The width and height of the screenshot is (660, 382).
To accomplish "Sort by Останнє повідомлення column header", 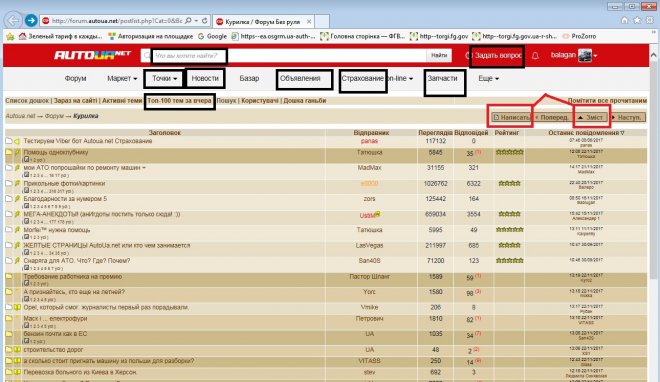I will [586, 133].
